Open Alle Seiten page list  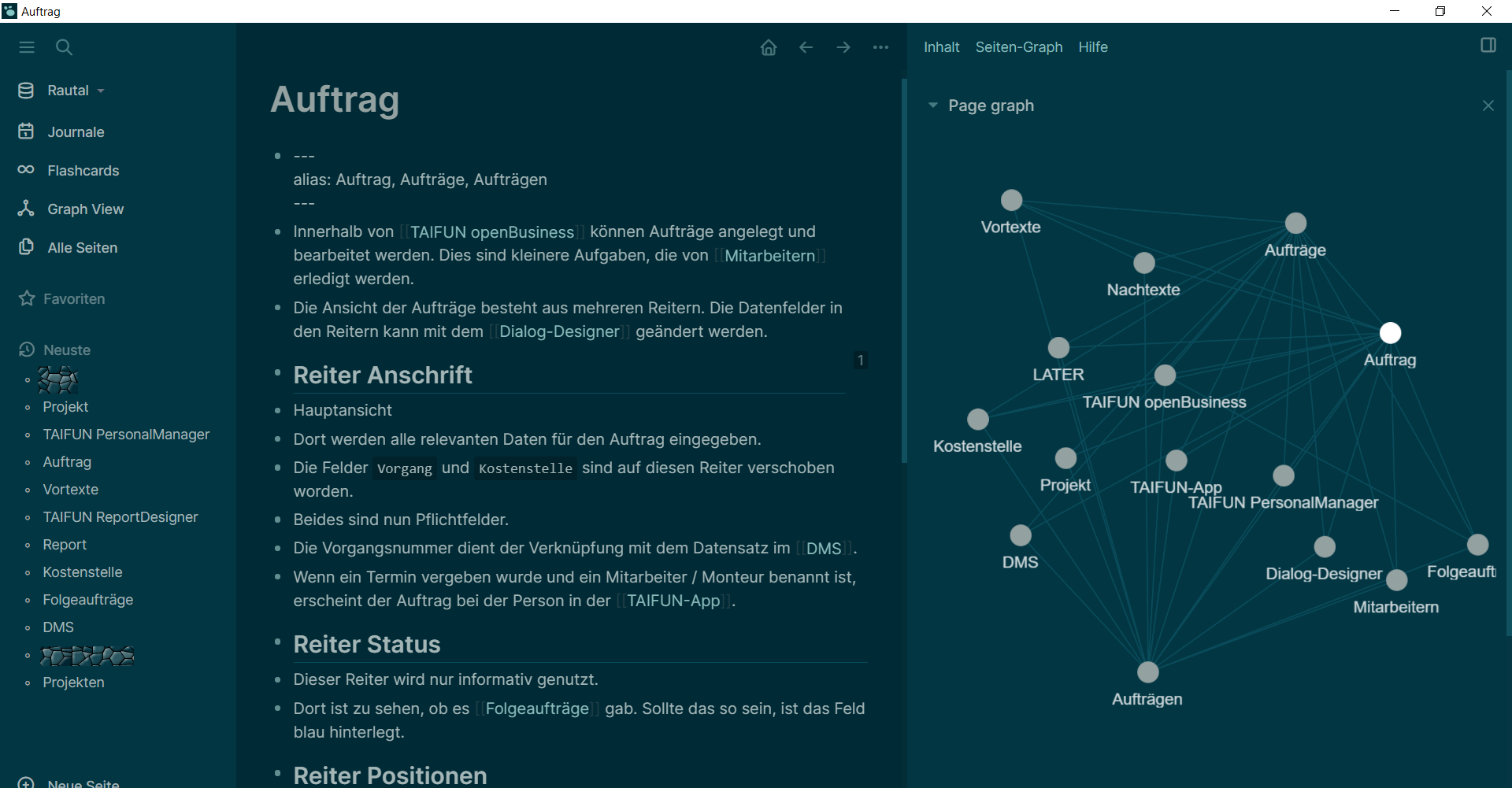click(x=82, y=248)
